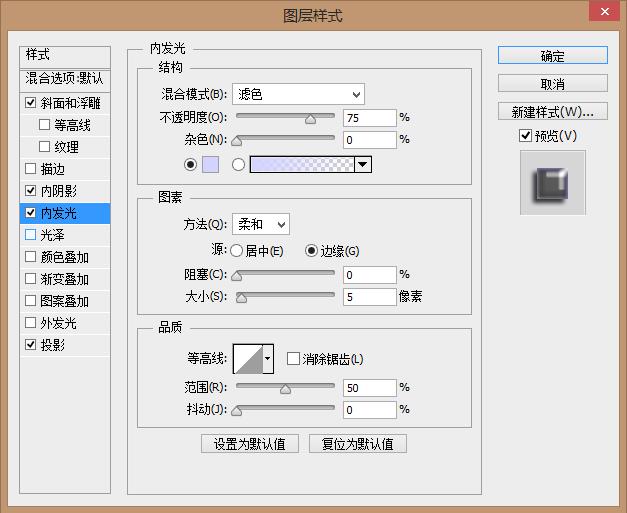Open the 样式 list header item
The image size is (627, 513).
tap(65, 56)
